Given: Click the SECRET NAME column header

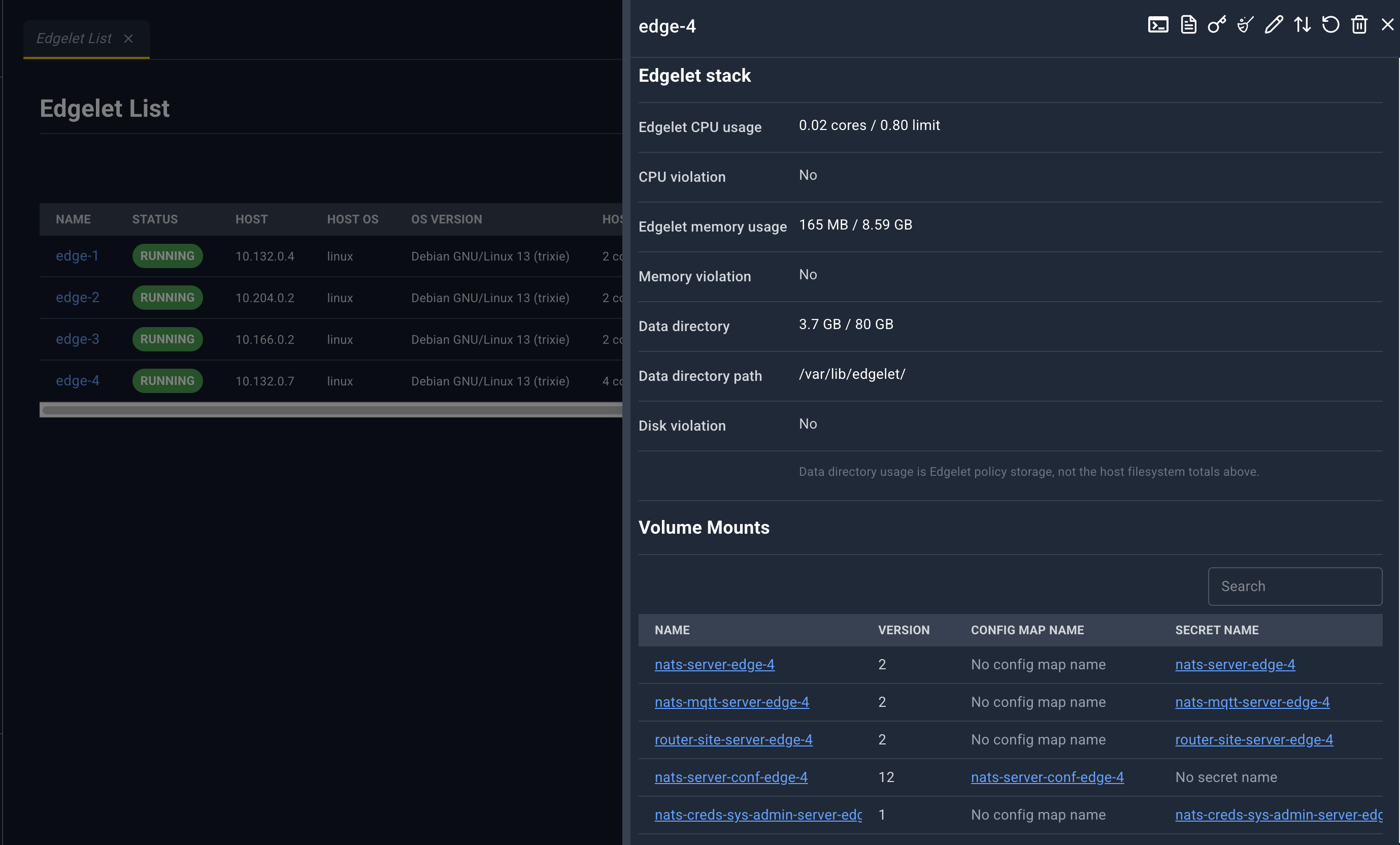Looking at the screenshot, I should 1216,630.
